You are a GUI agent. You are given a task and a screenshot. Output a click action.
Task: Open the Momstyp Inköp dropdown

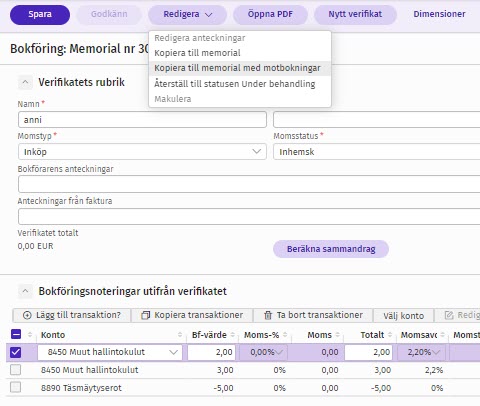tap(142, 152)
